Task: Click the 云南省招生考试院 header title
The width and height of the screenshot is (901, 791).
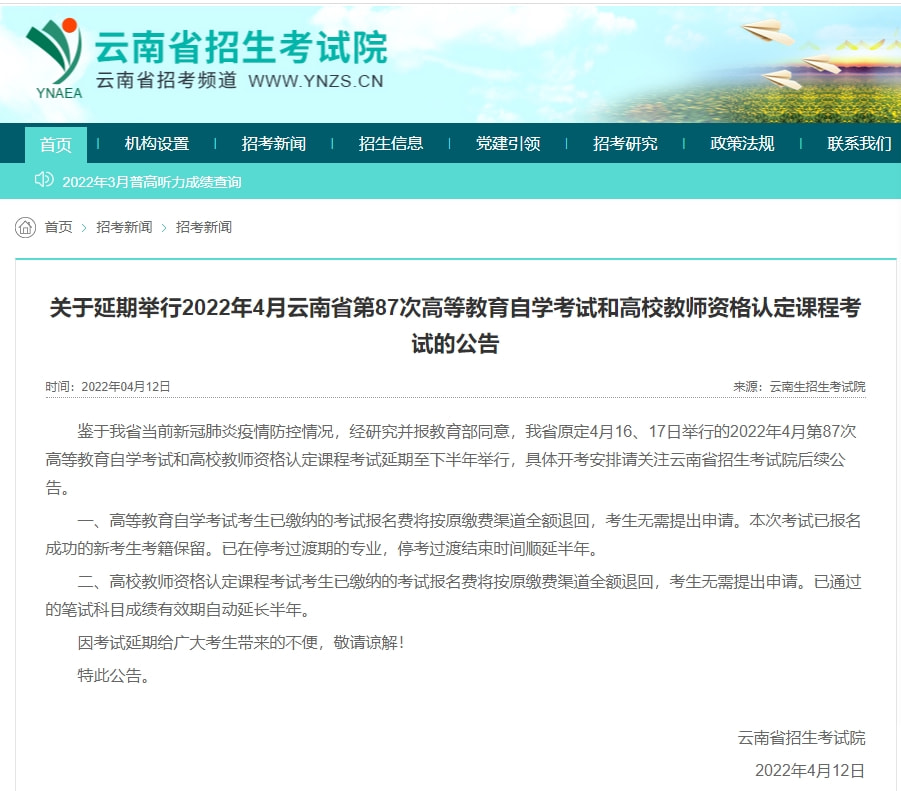Action: [241, 47]
